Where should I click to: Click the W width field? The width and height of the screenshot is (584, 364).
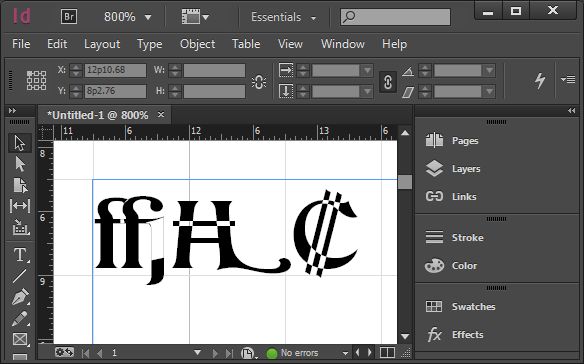coord(214,70)
